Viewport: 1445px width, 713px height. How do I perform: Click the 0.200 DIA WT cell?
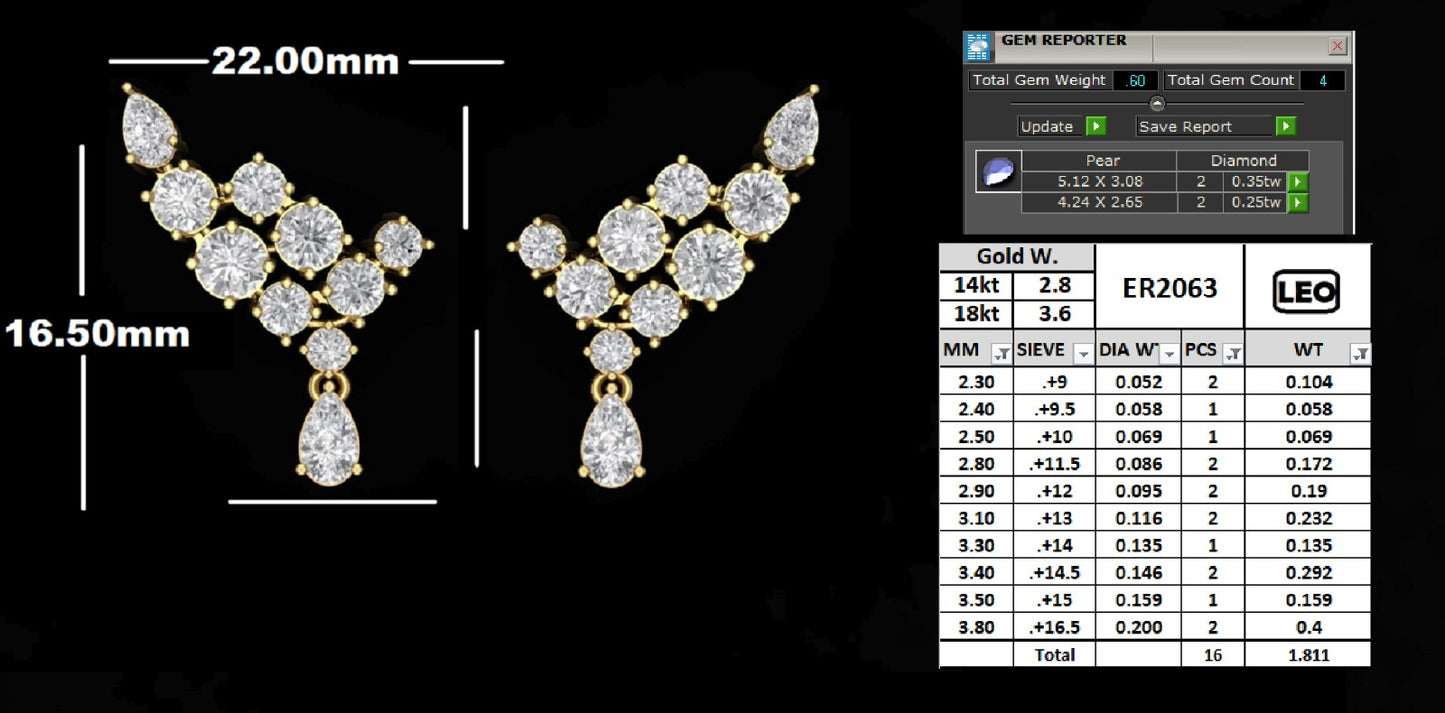coord(1139,627)
